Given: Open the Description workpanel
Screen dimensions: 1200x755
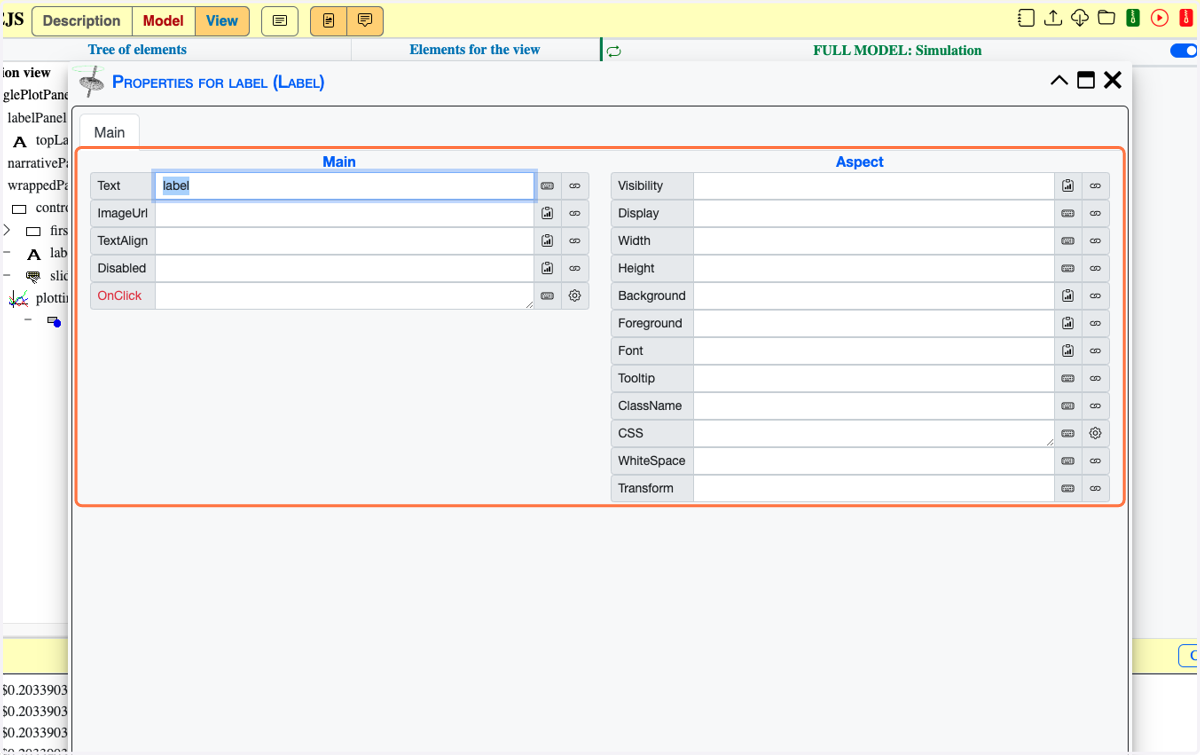Looking at the screenshot, I should (82, 20).
